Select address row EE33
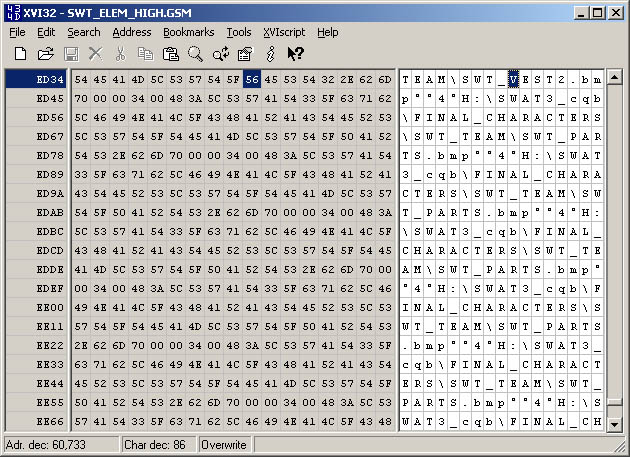This screenshot has height=457, width=630. (36, 365)
